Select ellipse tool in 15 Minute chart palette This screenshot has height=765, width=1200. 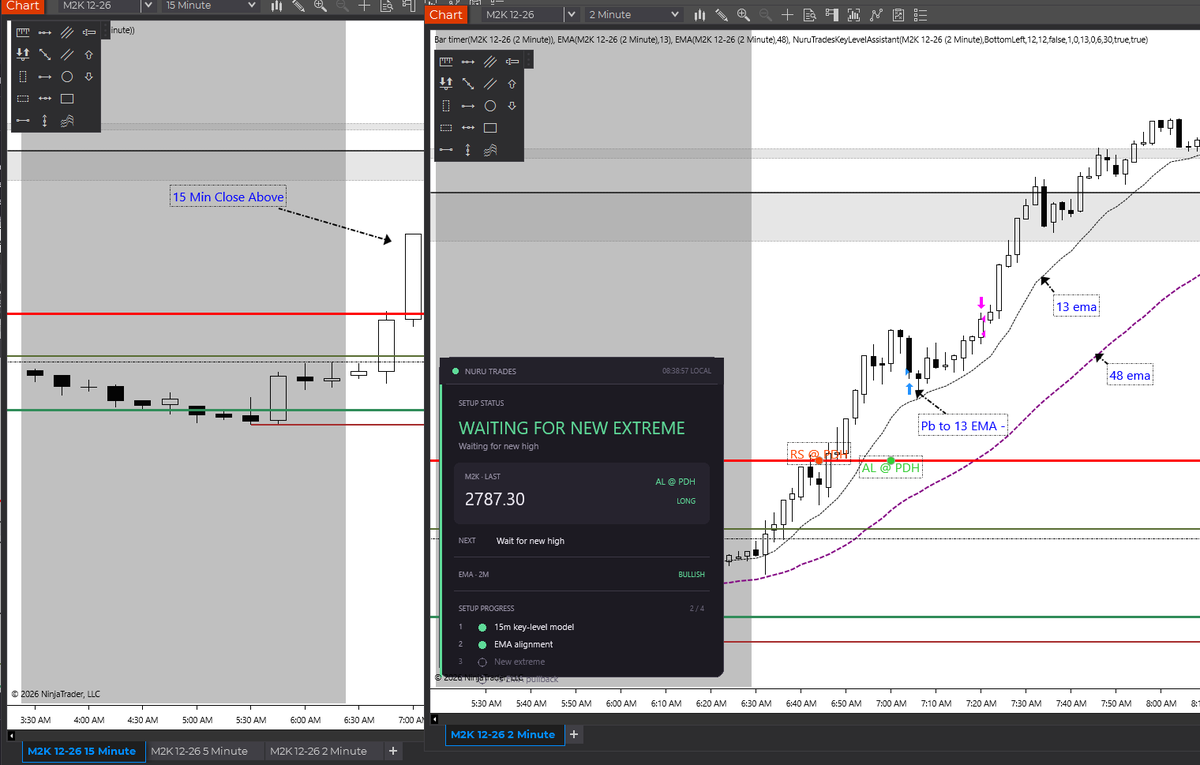tap(67, 76)
